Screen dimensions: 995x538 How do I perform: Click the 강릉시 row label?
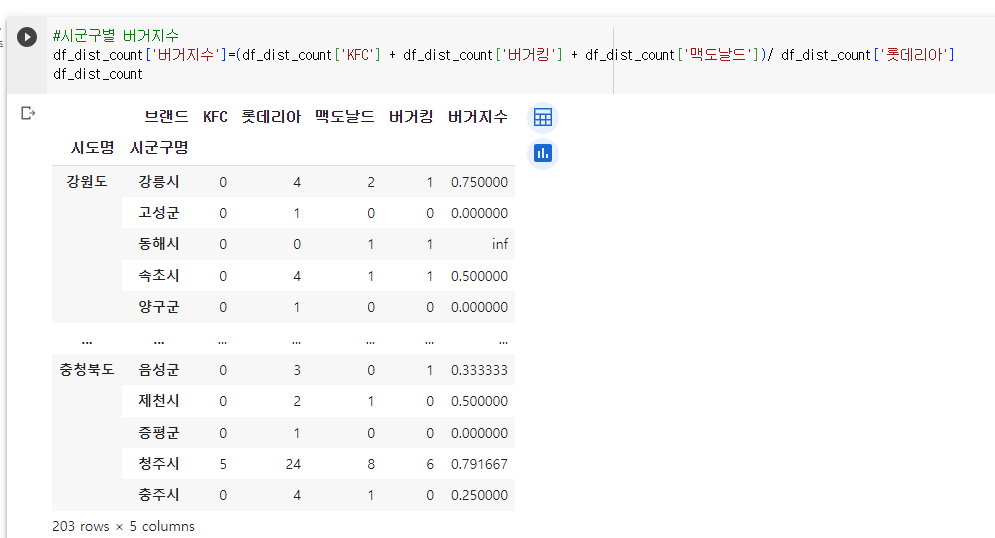coord(159,181)
